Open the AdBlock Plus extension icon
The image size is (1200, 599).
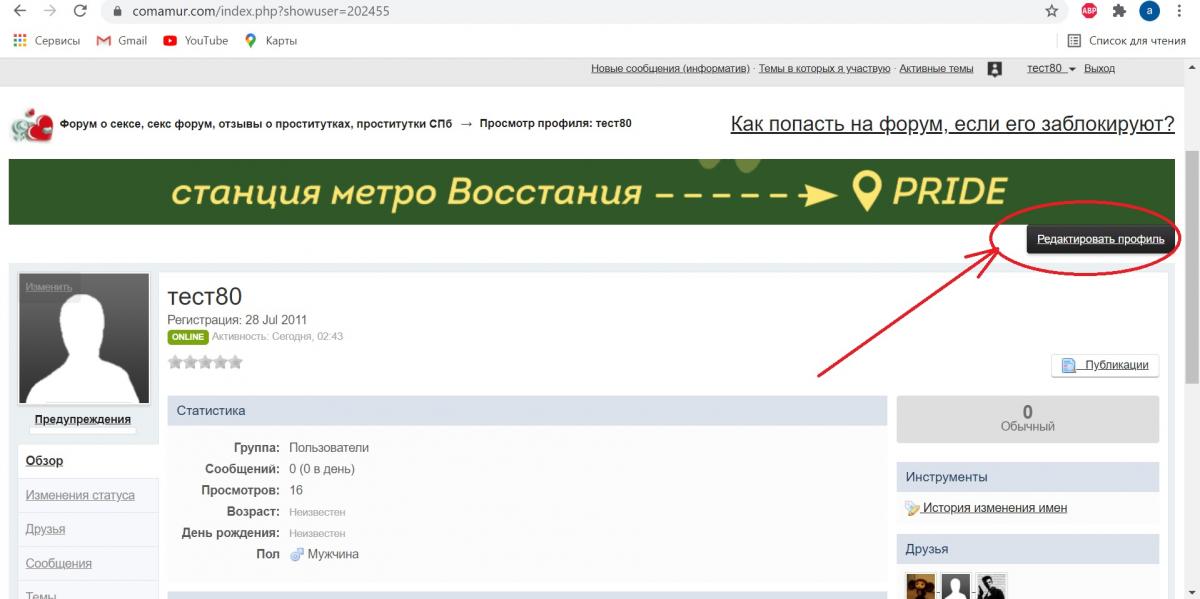(1089, 12)
